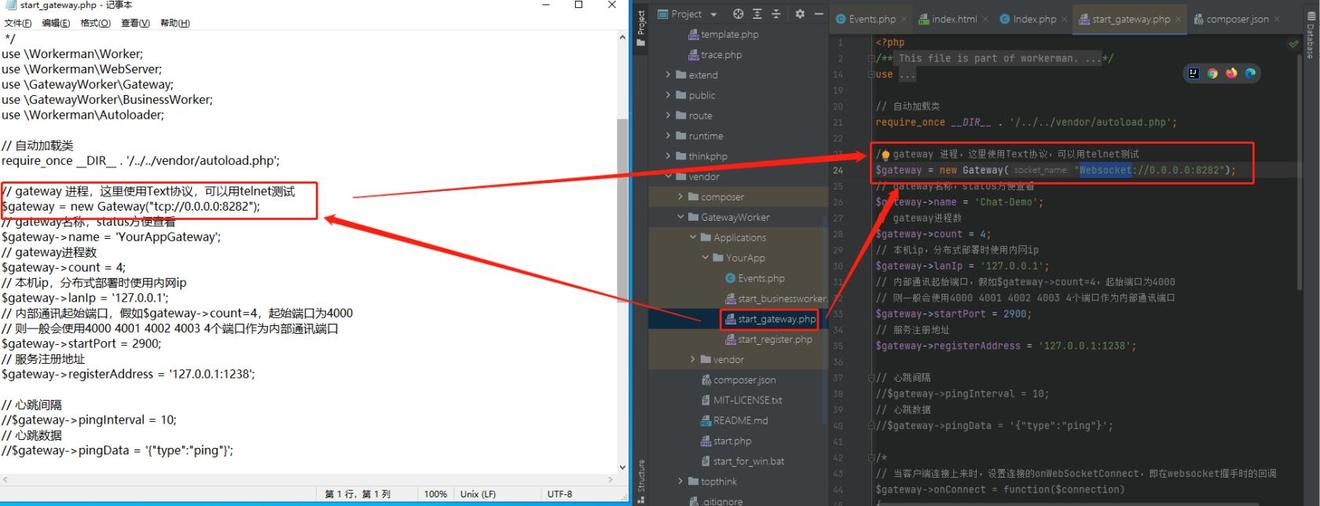1320x506 pixels.
Task: Open preview in Edge browser icon
Action: (x=1250, y=73)
